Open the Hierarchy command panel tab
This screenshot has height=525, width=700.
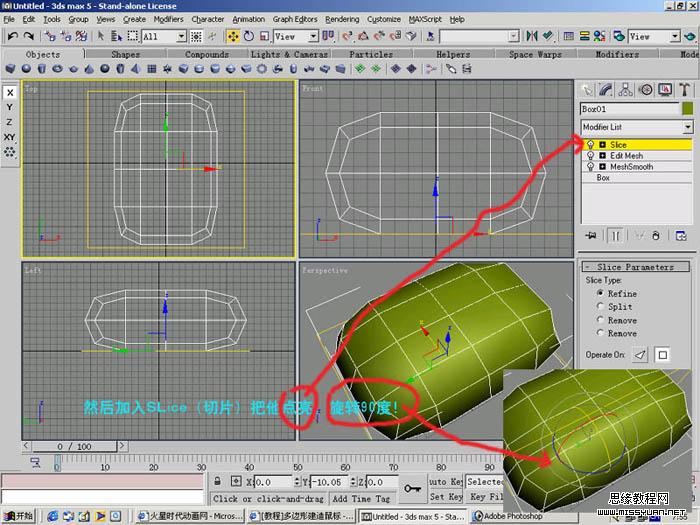click(623, 90)
